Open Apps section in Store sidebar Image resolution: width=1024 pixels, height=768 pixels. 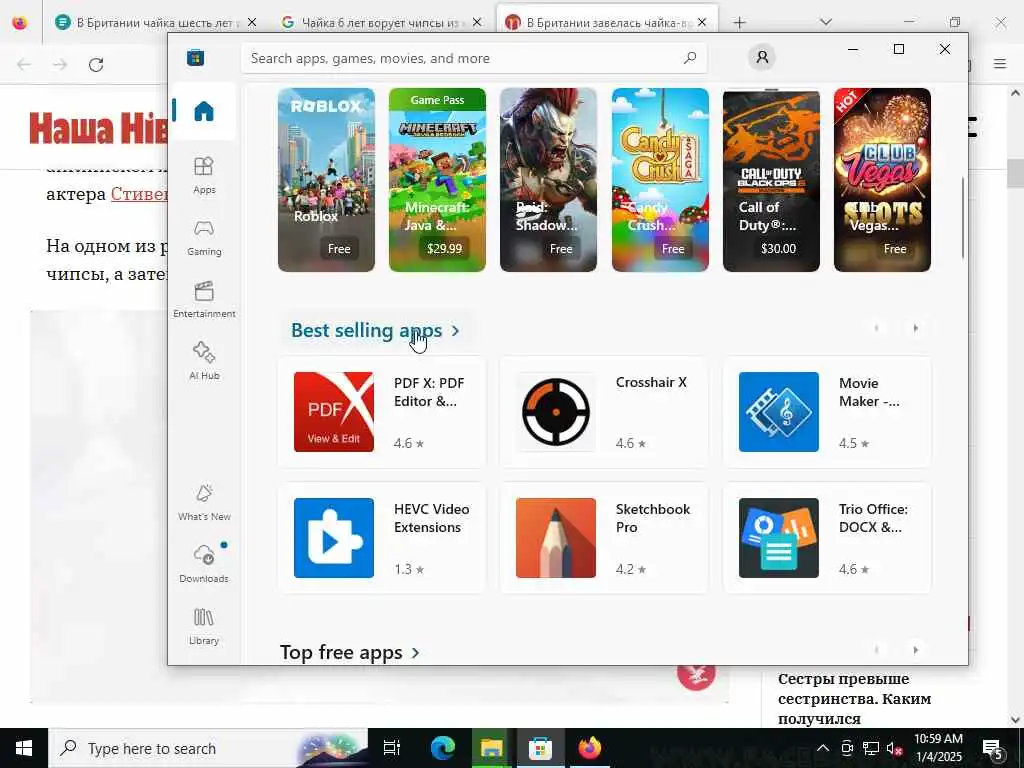click(204, 175)
